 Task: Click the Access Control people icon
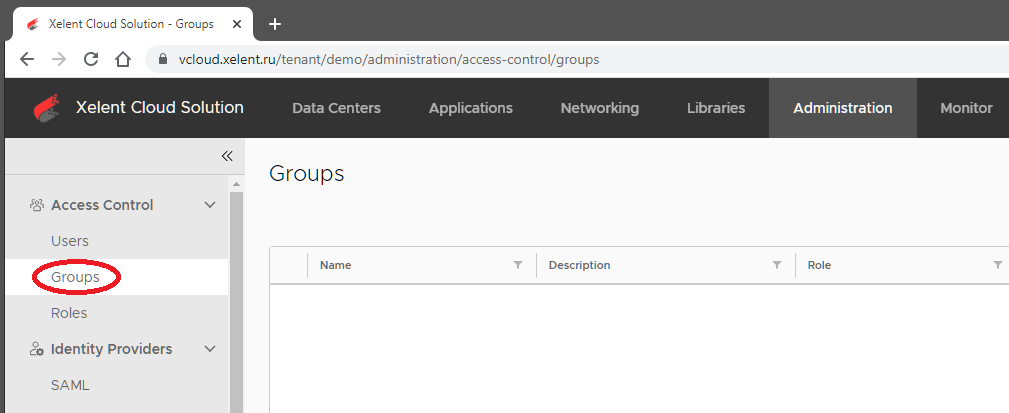pos(37,205)
